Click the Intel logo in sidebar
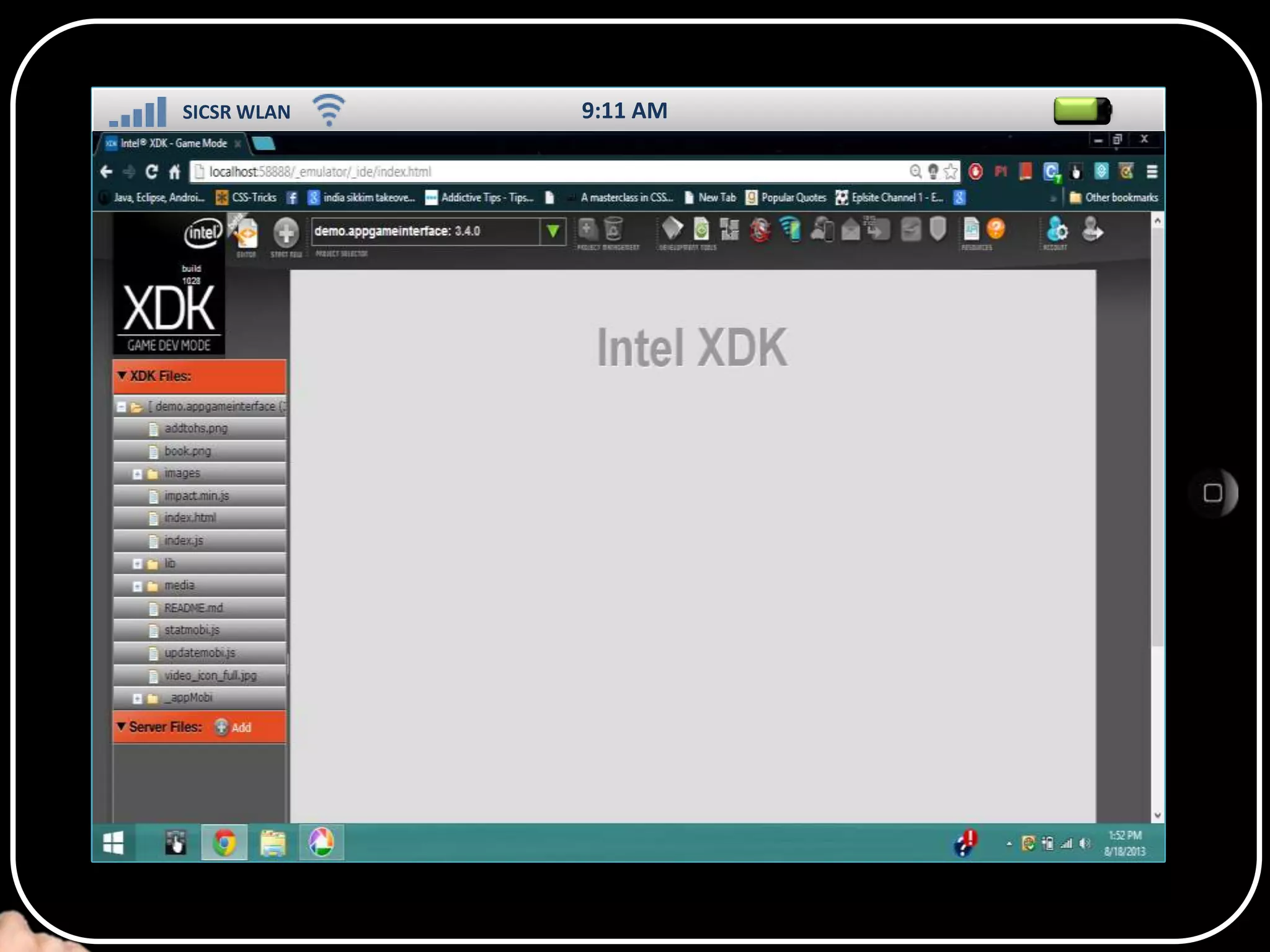The height and width of the screenshot is (952, 1270). 202,233
